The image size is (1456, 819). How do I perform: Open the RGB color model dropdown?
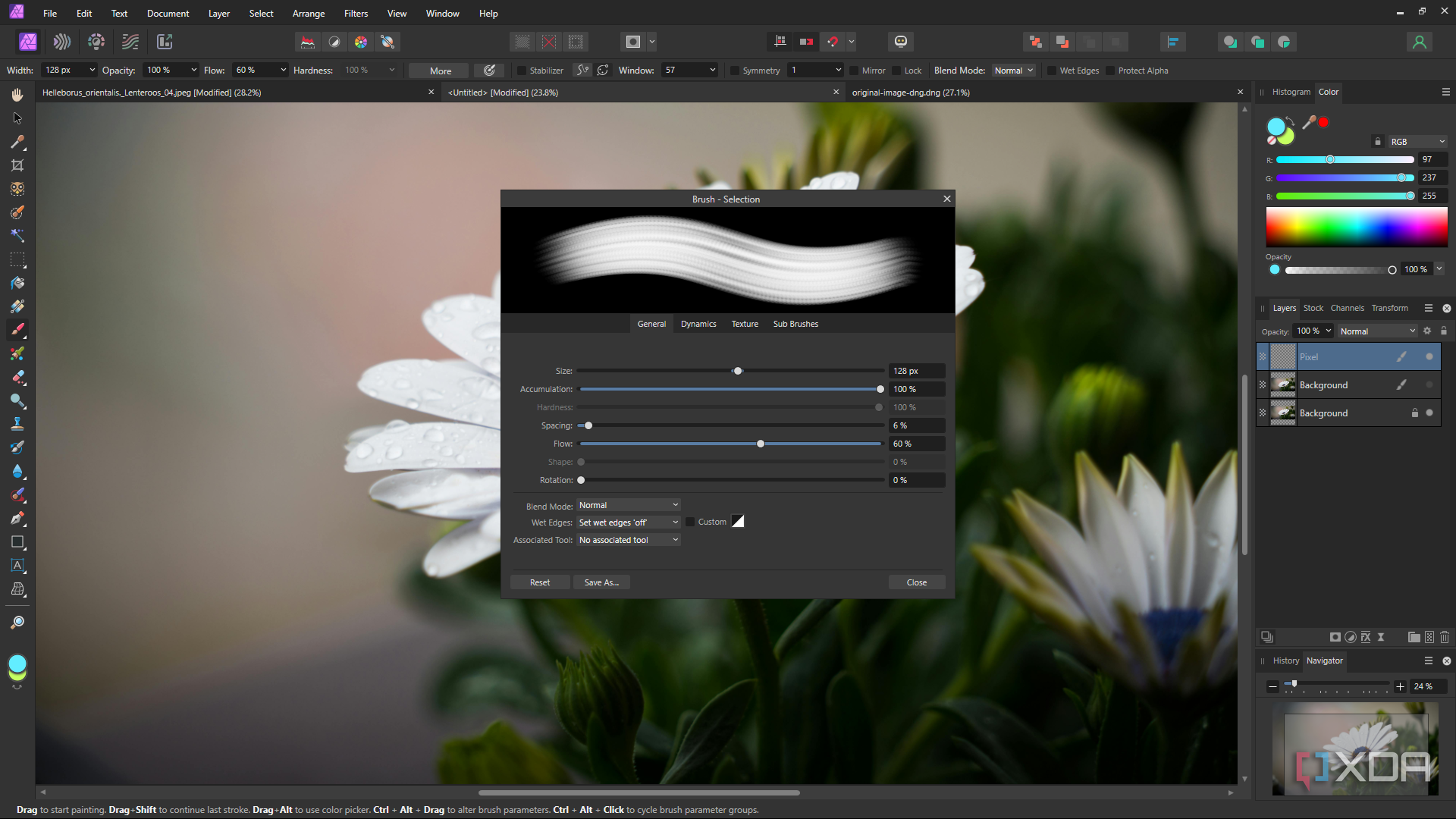1417,142
